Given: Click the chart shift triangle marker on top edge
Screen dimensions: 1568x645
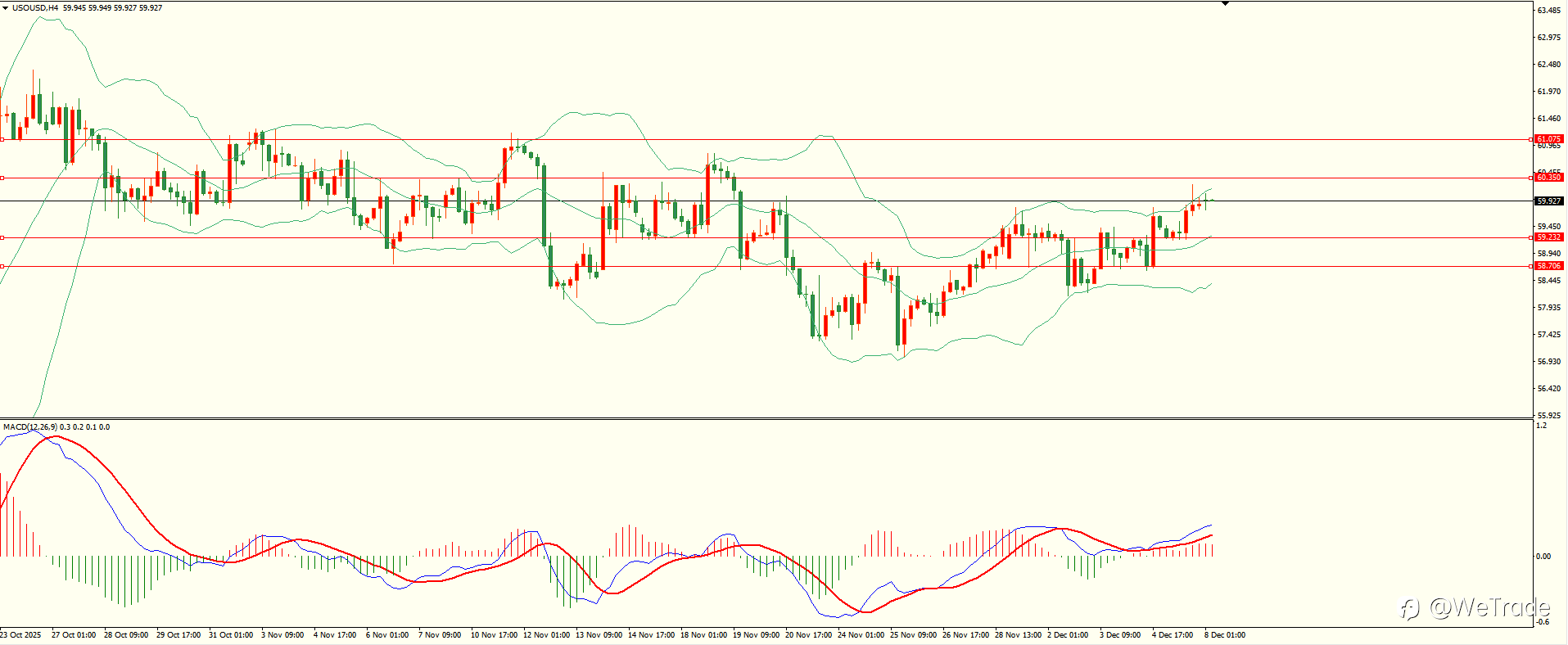Looking at the screenshot, I should tap(1225, 4).
